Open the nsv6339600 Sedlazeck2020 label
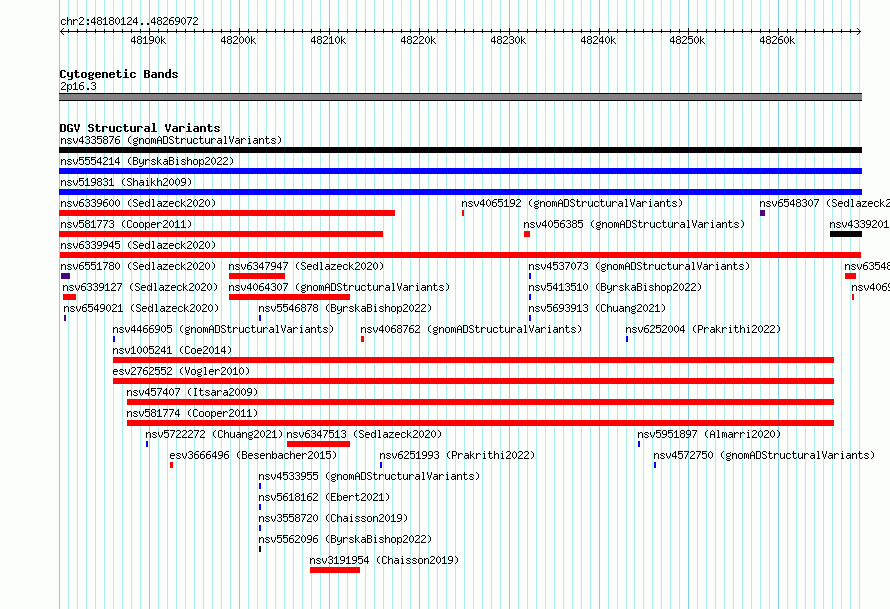This screenshot has width=890, height=609. 138,203
